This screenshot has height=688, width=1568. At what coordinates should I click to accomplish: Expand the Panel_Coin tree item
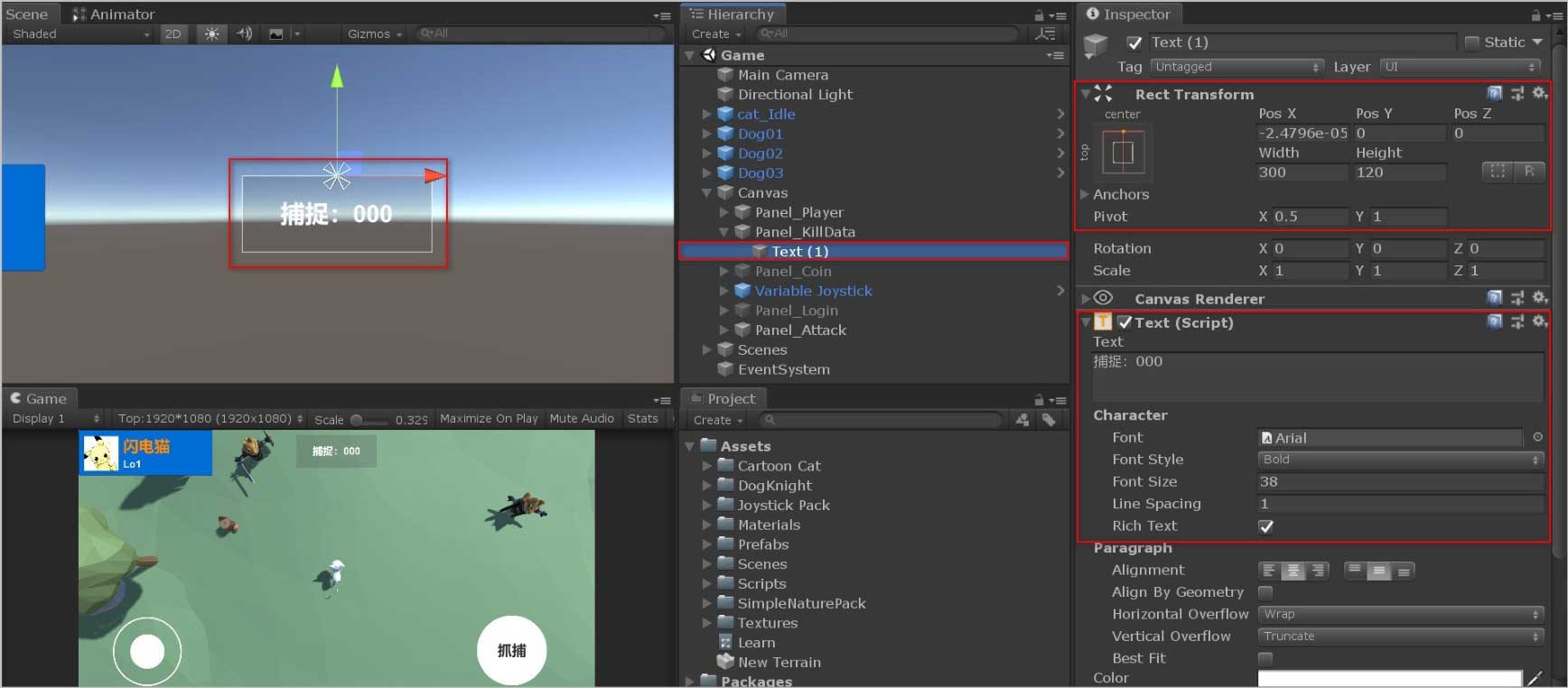[724, 272]
